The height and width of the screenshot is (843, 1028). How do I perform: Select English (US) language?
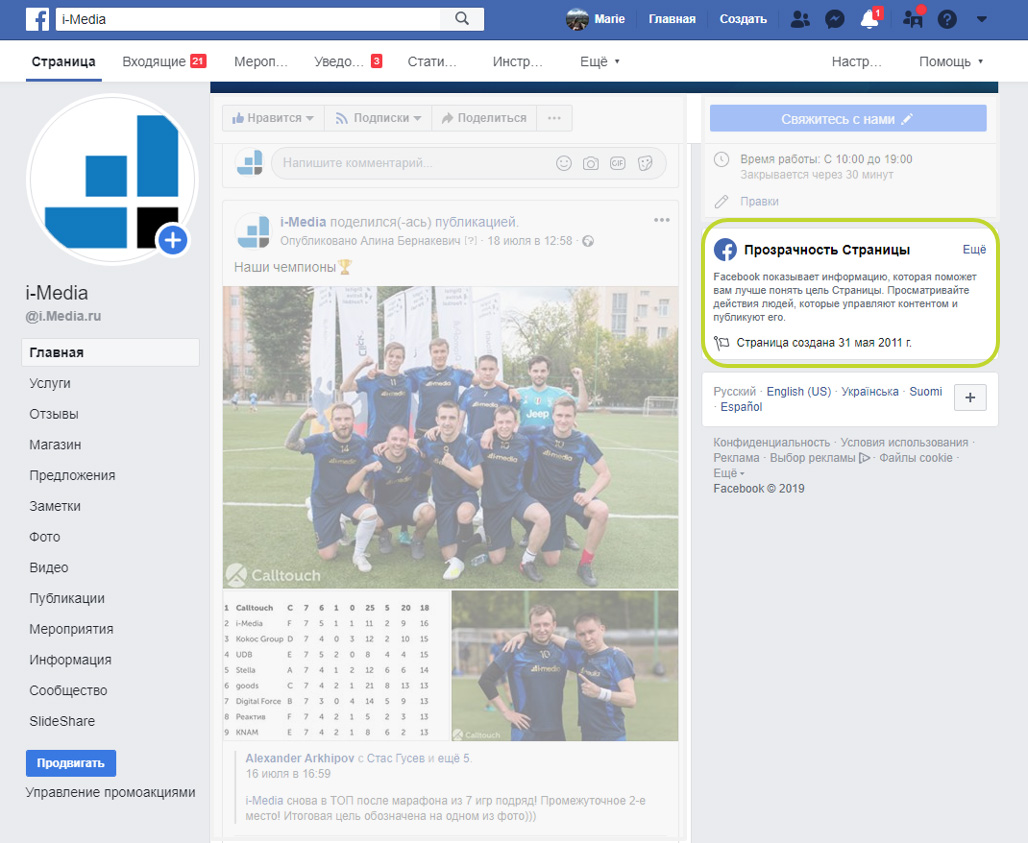tap(799, 391)
